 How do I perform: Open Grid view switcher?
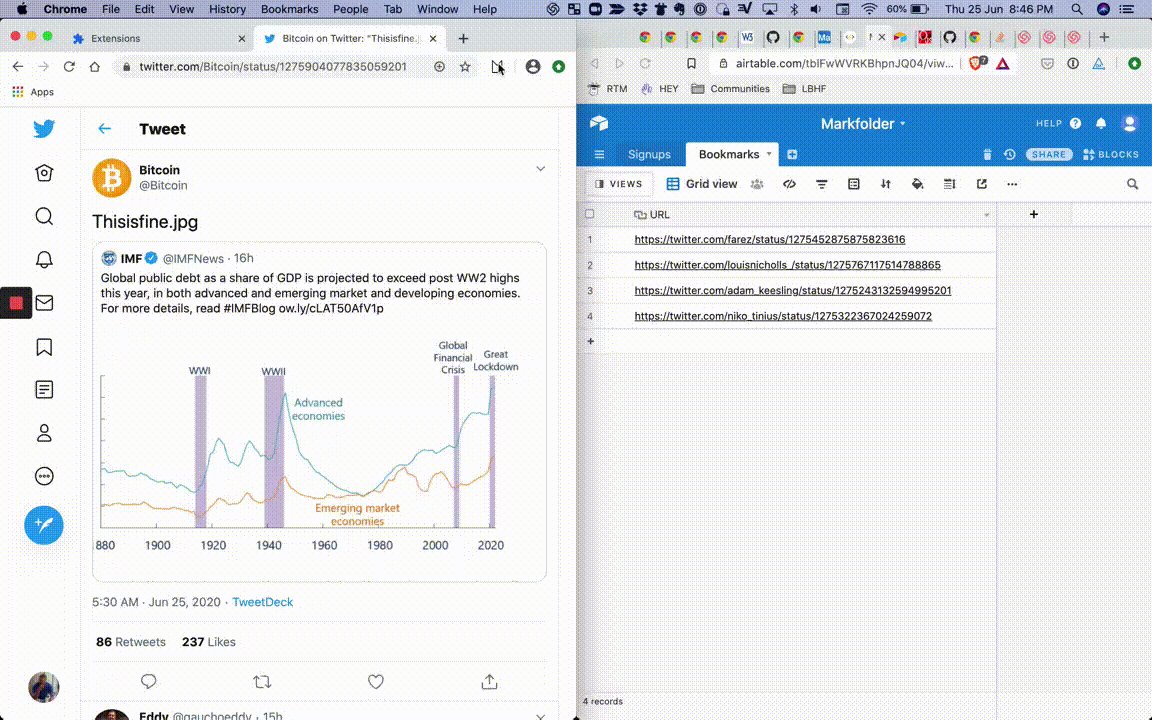point(702,184)
